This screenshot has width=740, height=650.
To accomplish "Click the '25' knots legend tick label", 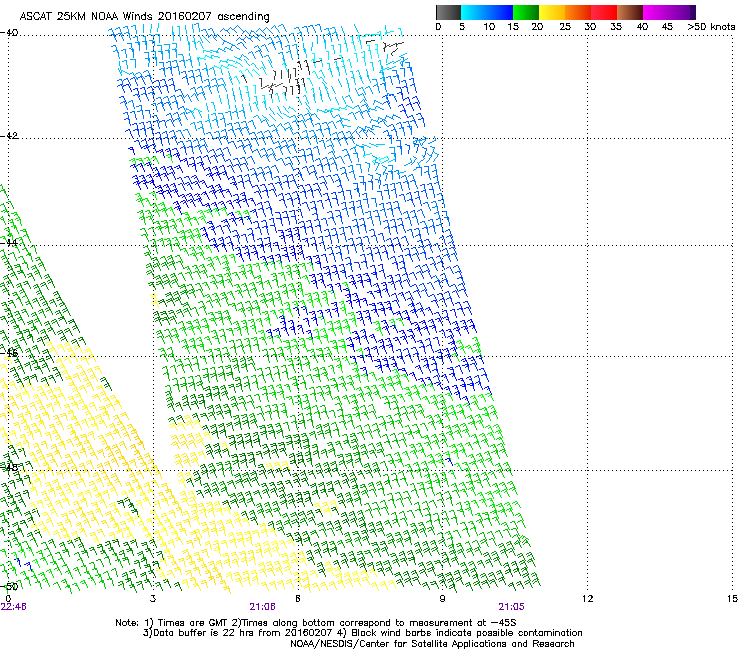I will pos(565,27).
